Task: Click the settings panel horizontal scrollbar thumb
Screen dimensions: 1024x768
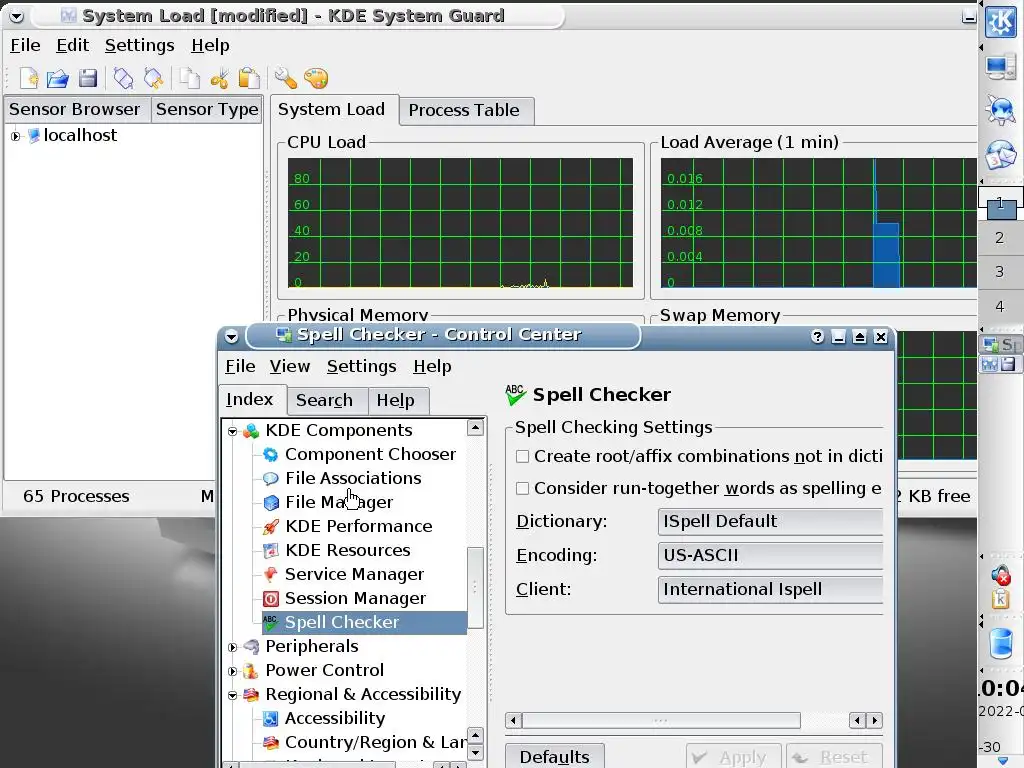Action: [661, 721]
